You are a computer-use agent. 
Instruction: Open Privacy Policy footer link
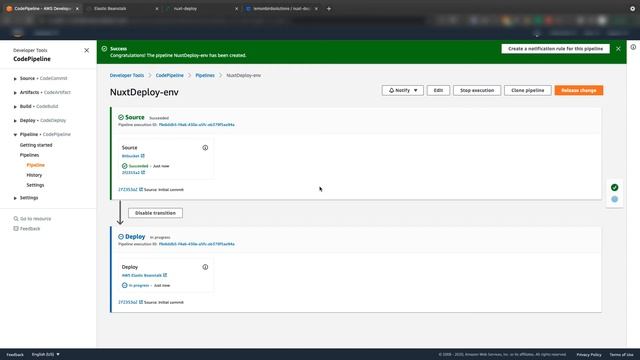589,355
